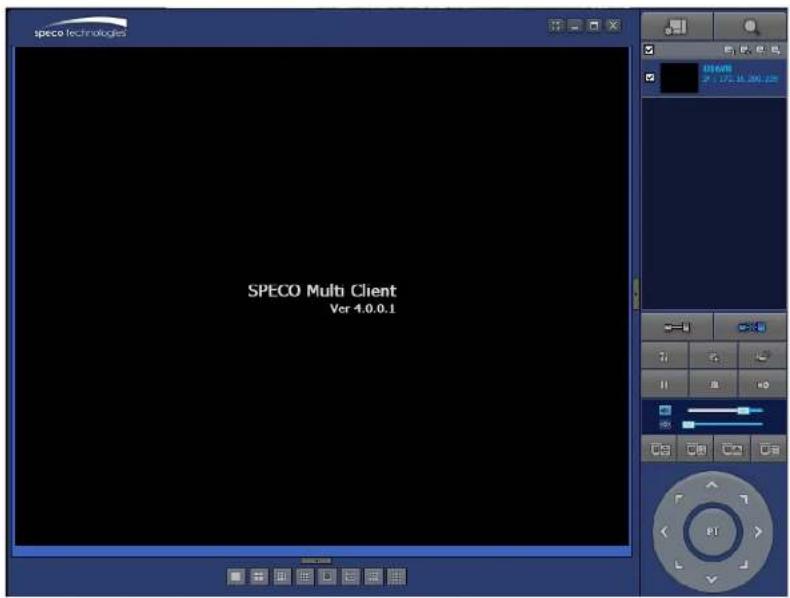The width and height of the screenshot is (790, 598).
Task: Click the printer icon button
Action: pos(762,357)
